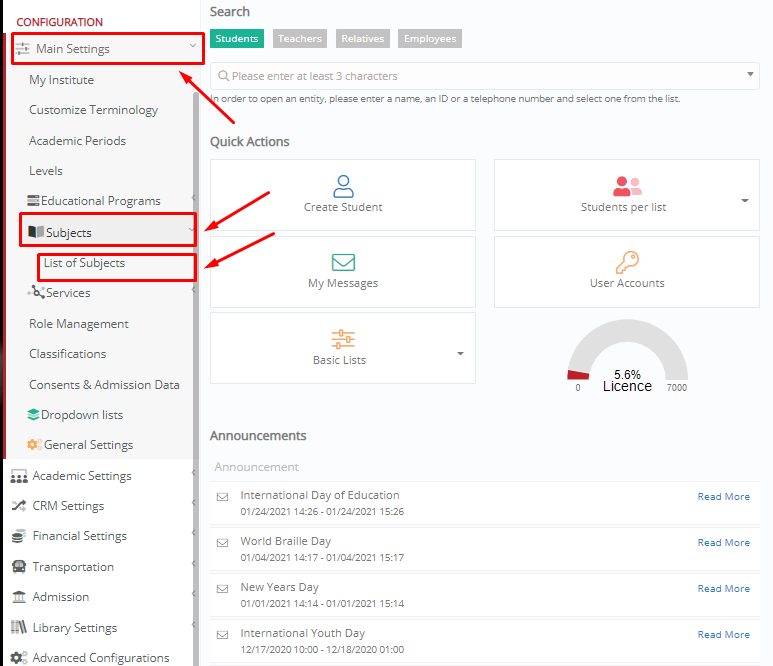Image resolution: width=773 pixels, height=666 pixels.
Task: Click the Subjects book icon
Action: point(36,232)
